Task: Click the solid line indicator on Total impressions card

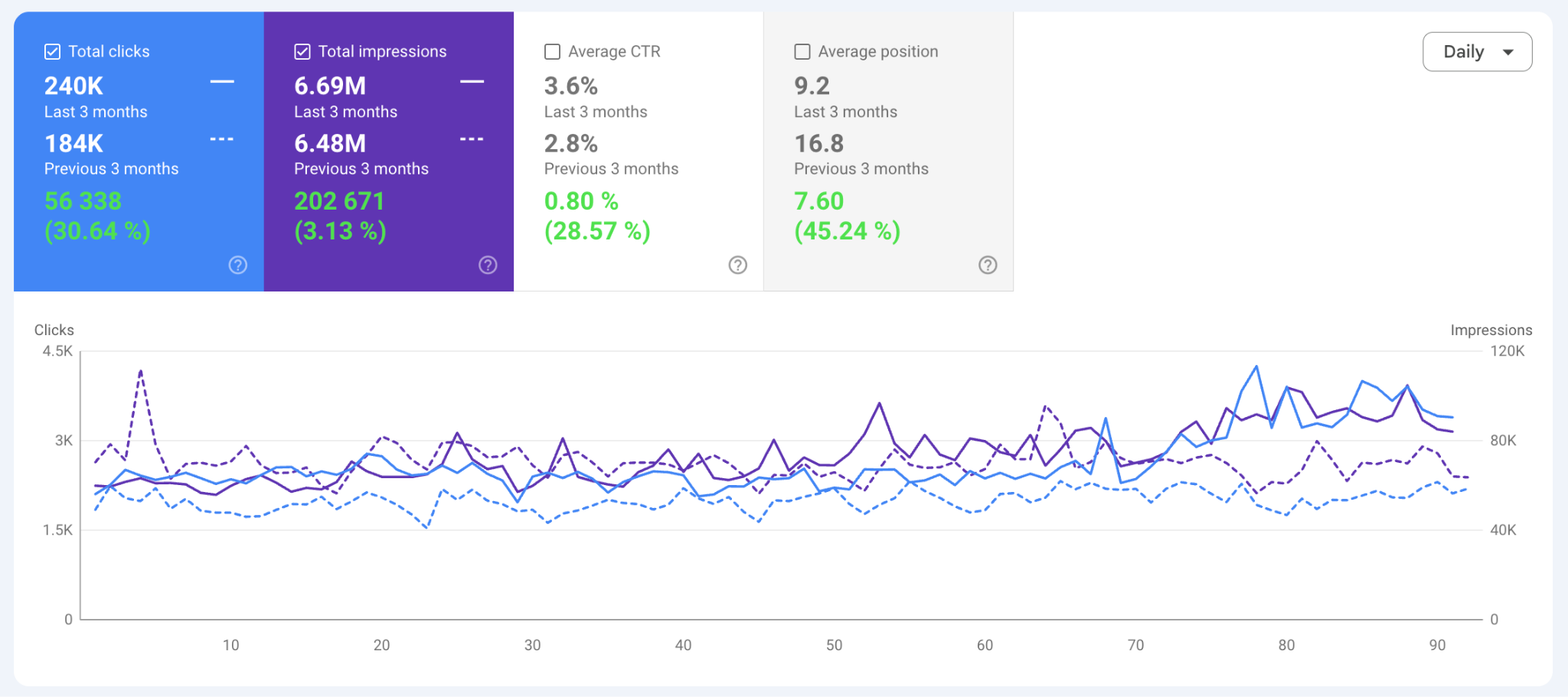Action: pyautogui.click(x=472, y=81)
